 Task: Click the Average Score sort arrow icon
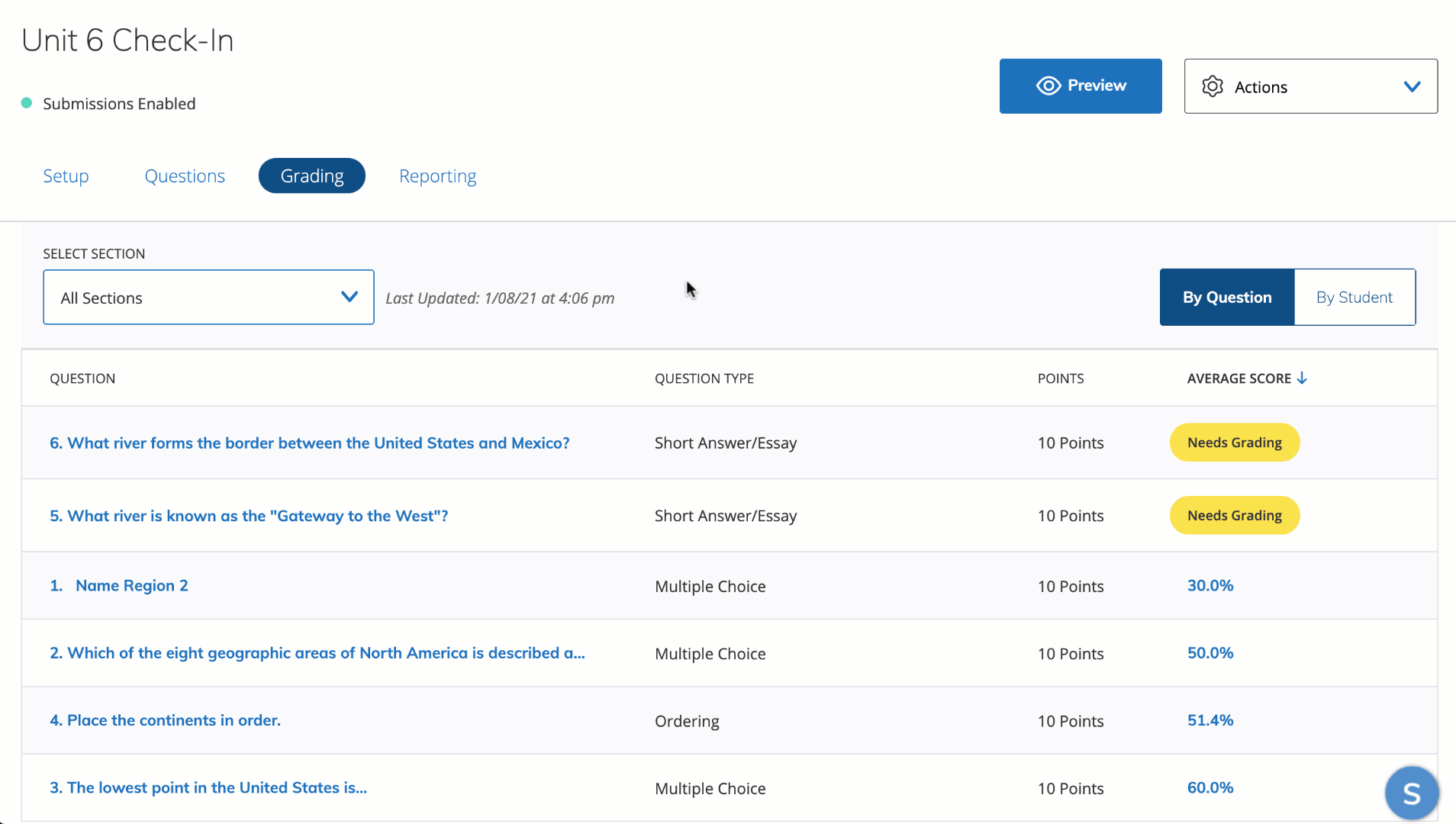tap(1302, 378)
